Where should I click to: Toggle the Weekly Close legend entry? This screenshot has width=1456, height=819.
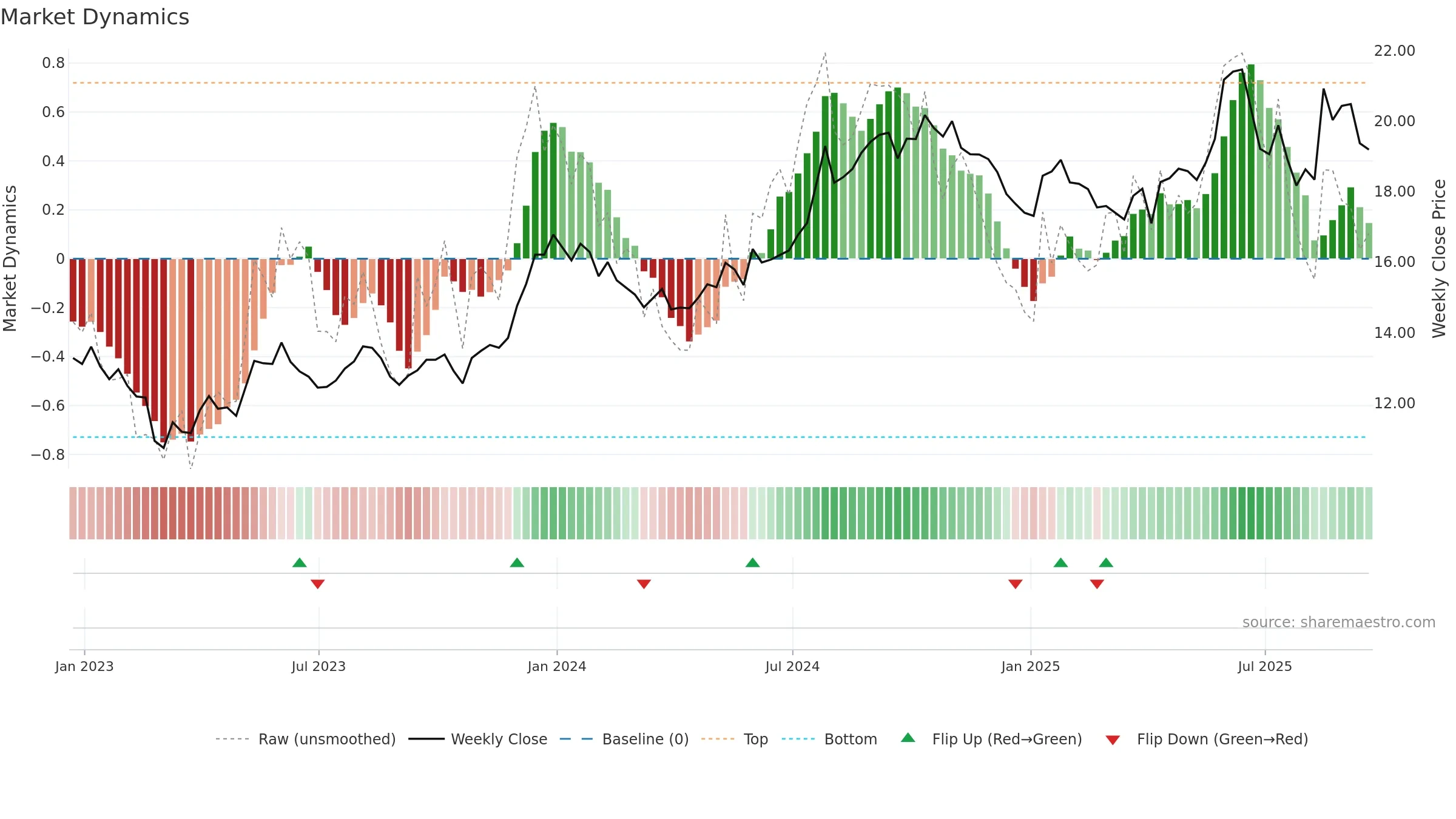pyautogui.click(x=478, y=739)
